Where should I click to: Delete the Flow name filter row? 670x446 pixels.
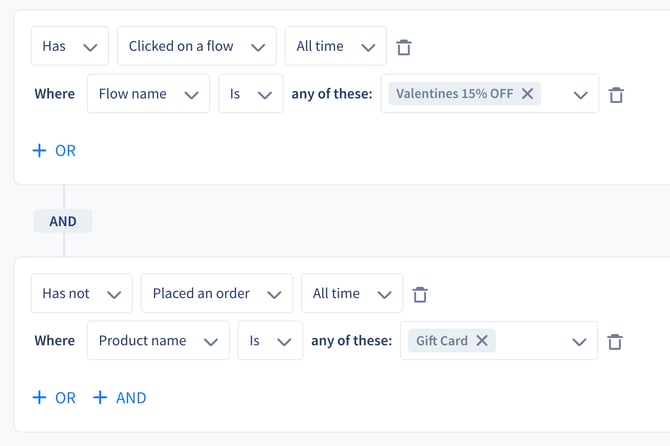[616, 94]
